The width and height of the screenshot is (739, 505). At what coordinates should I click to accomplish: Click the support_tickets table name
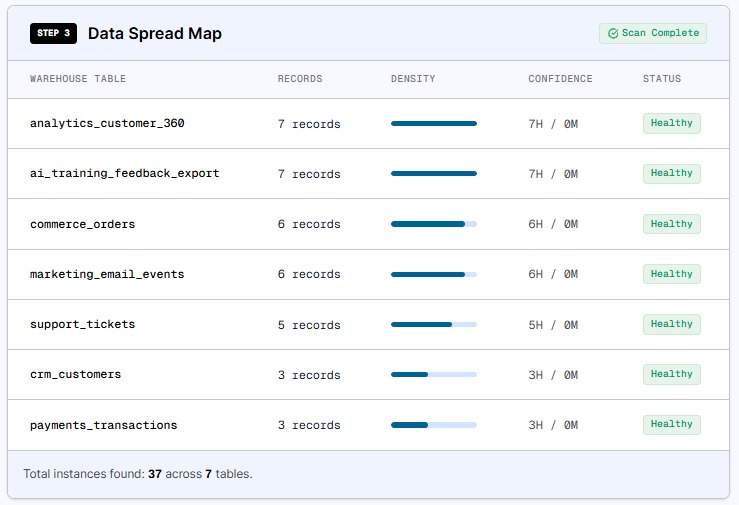(x=82, y=324)
